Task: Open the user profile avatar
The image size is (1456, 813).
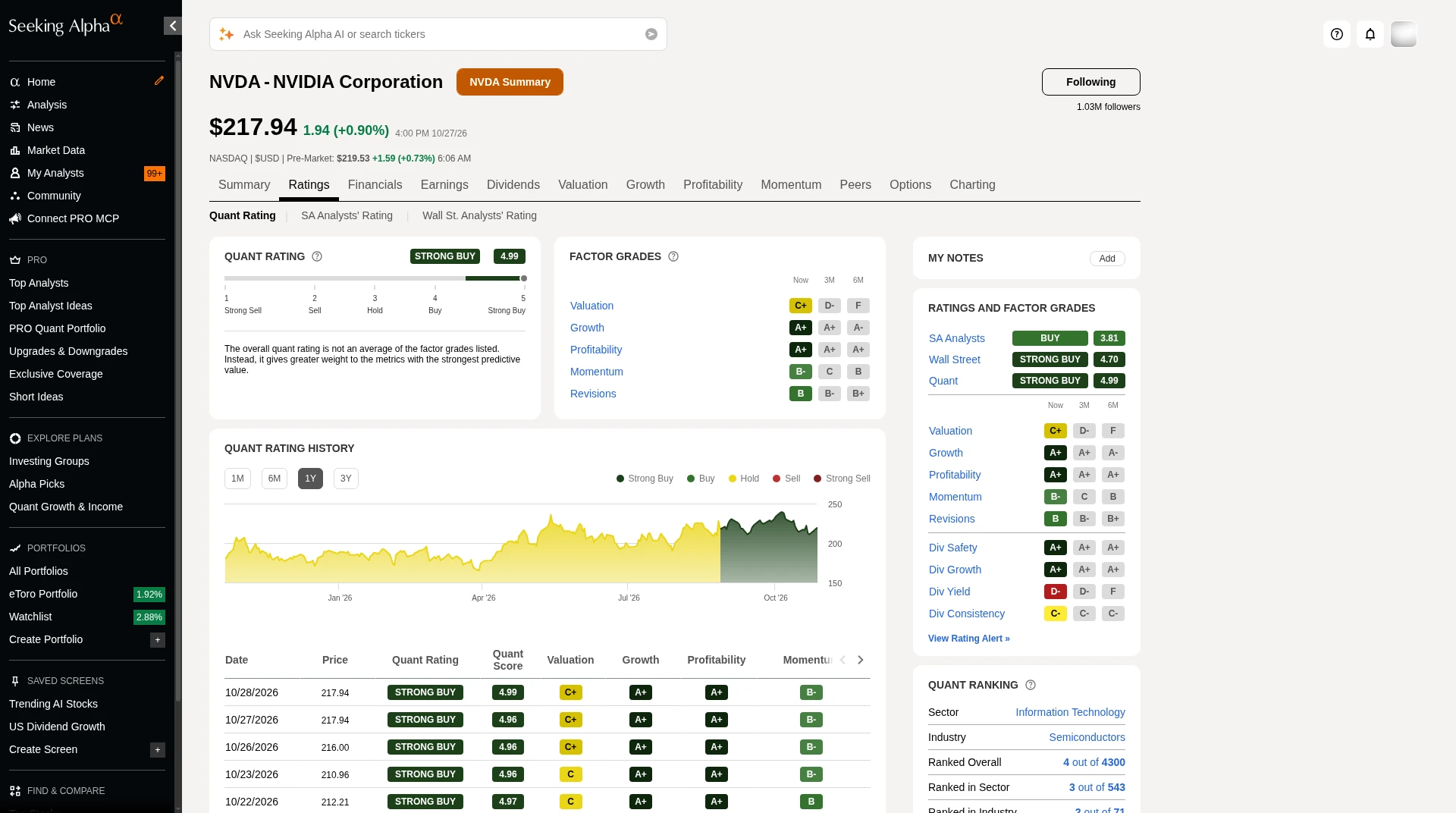Action: click(x=1404, y=34)
